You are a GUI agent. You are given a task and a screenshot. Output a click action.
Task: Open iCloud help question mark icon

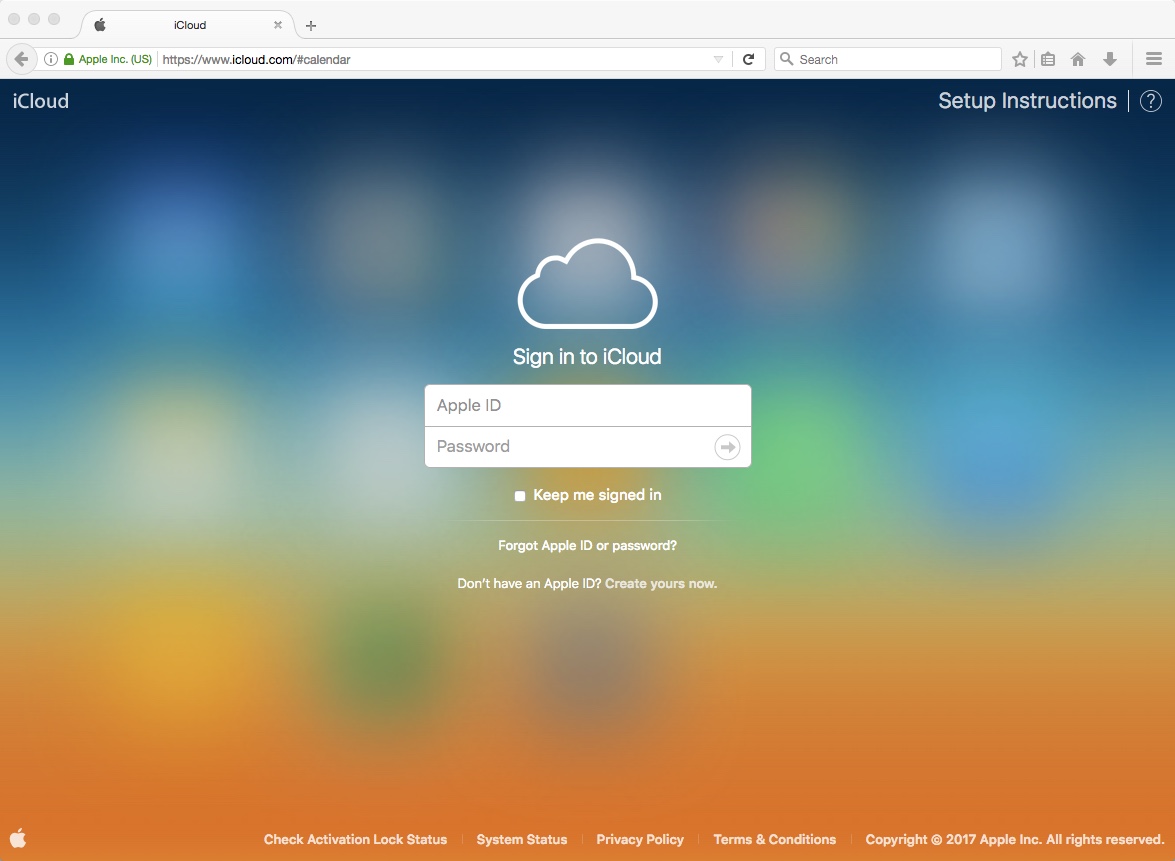(x=1151, y=101)
